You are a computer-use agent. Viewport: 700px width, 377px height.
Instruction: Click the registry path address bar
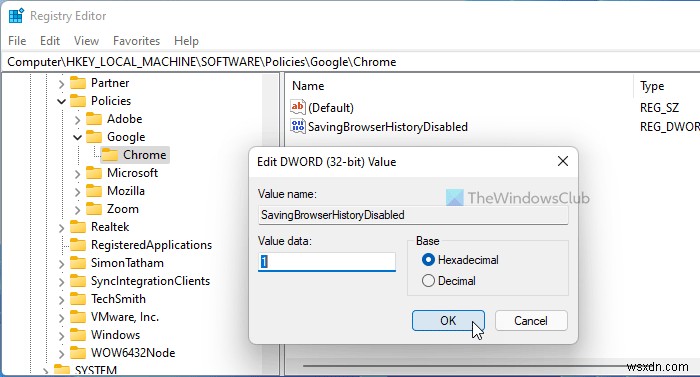(x=350, y=62)
